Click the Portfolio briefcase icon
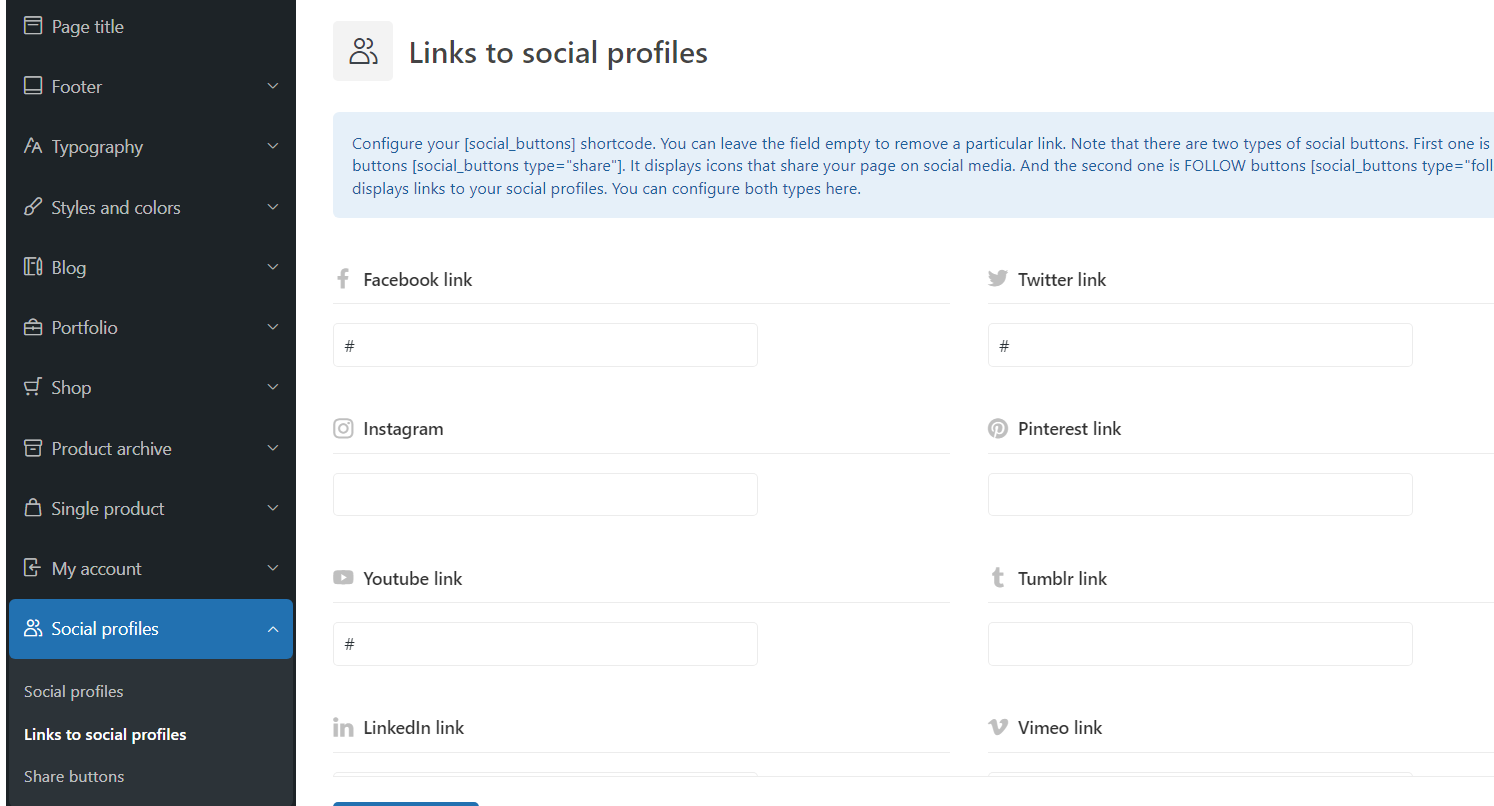The height and width of the screenshot is (806, 1494). [33, 327]
